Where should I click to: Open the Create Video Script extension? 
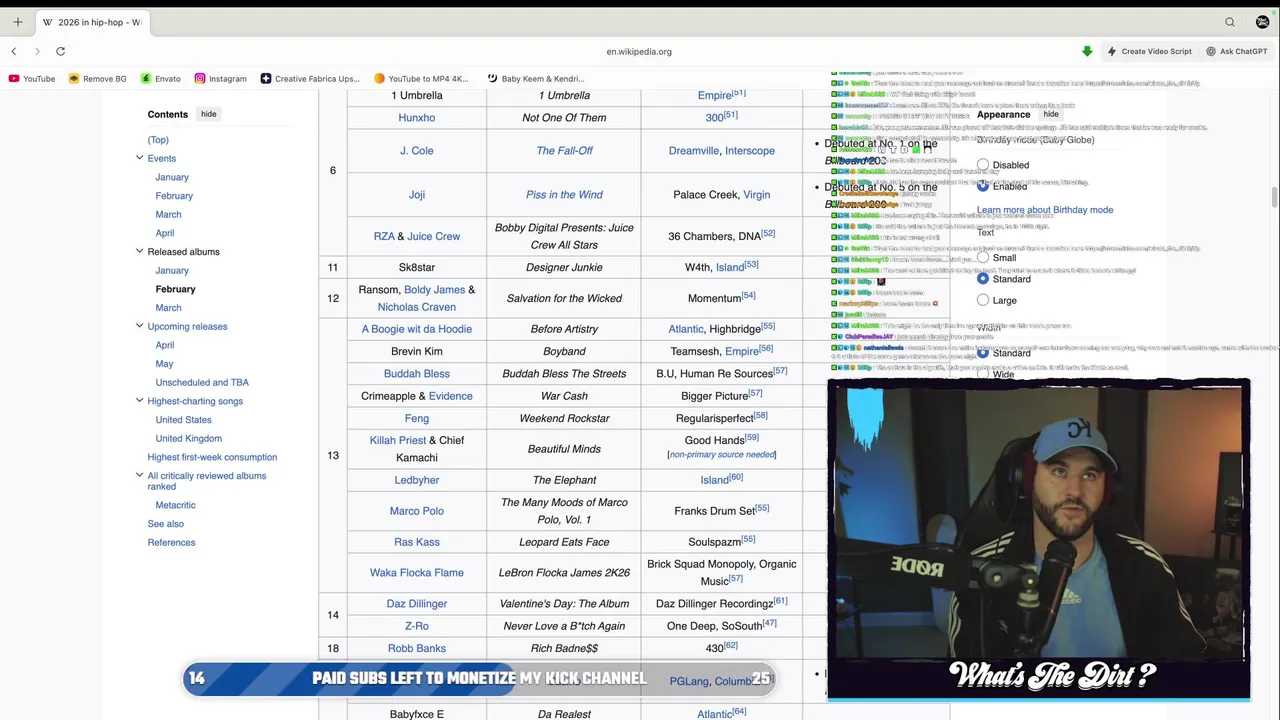[x=1149, y=51]
